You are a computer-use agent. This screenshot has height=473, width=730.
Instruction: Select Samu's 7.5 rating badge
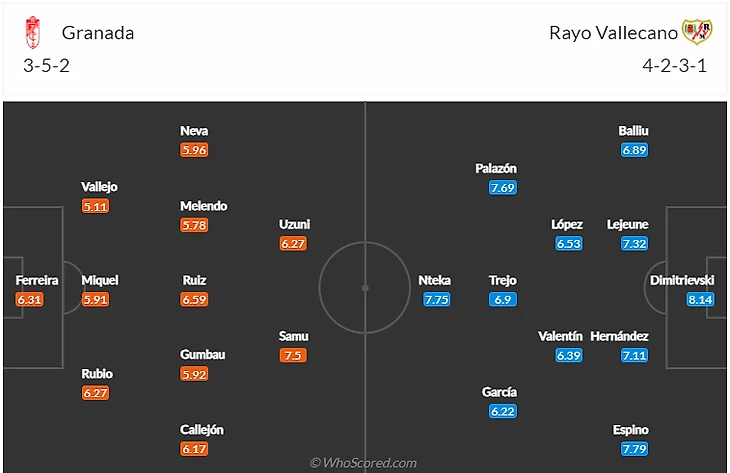point(293,355)
